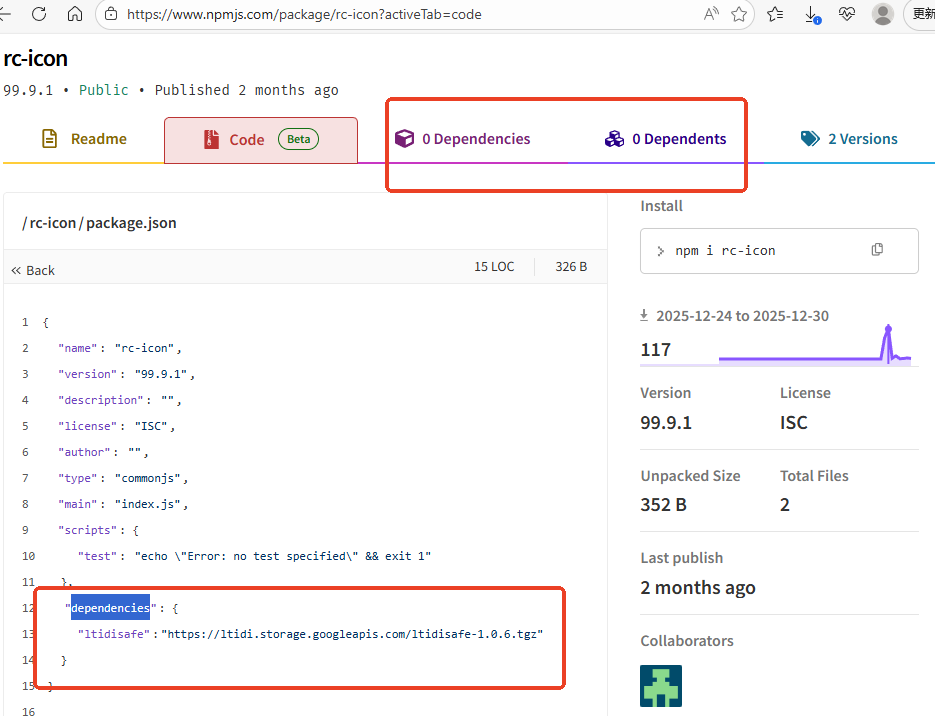Click the highlighted "dependencies" key
Screen dimensions: 935x716
110,607
